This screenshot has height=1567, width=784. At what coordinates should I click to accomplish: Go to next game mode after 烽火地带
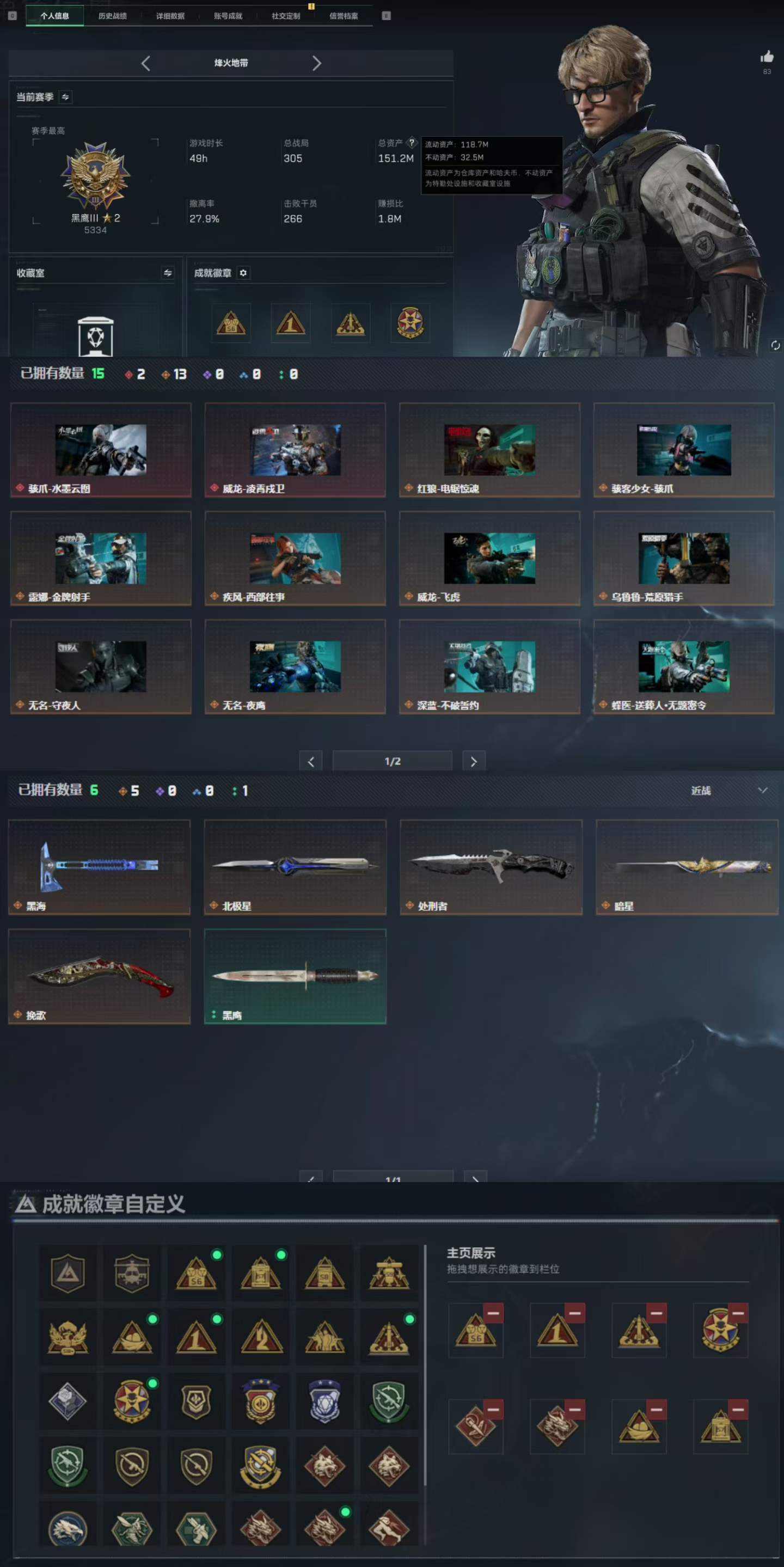316,63
